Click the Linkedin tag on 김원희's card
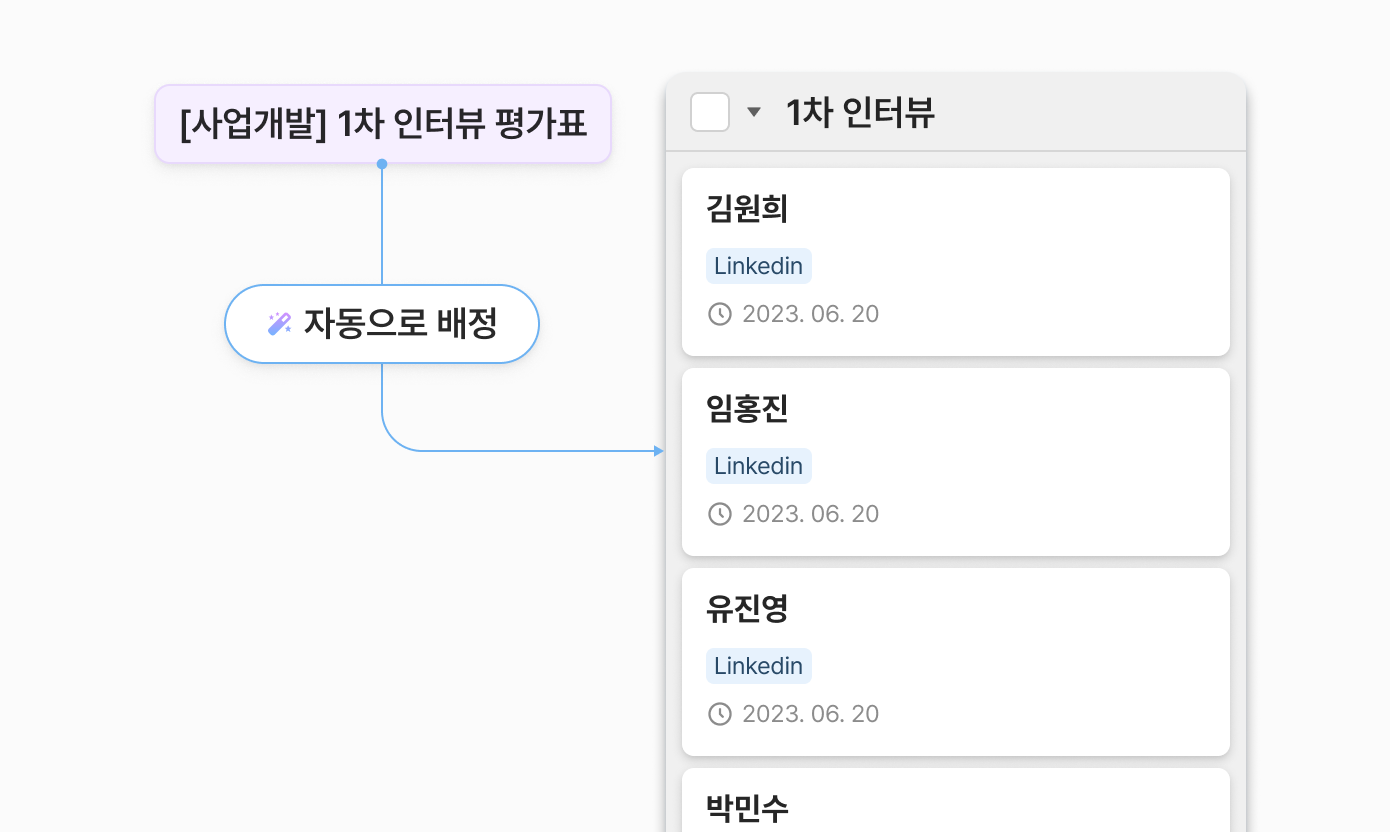The width and height of the screenshot is (1390, 832). [x=758, y=266]
